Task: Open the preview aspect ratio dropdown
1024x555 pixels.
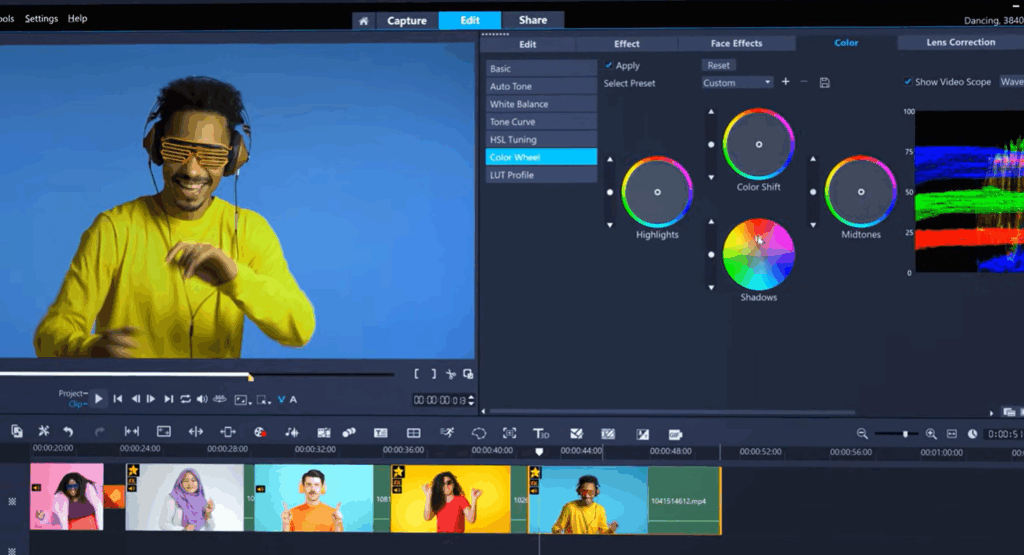Action: tap(242, 400)
